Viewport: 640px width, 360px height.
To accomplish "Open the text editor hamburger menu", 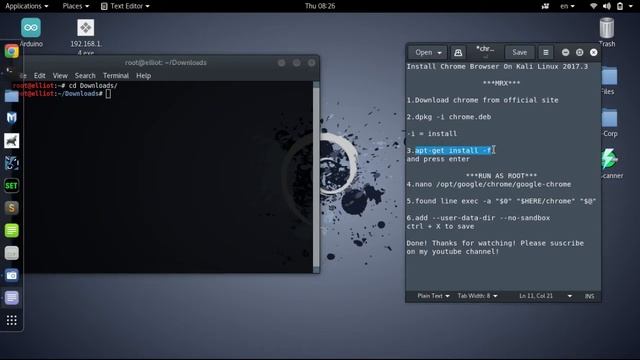I will (x=546, y=52).
